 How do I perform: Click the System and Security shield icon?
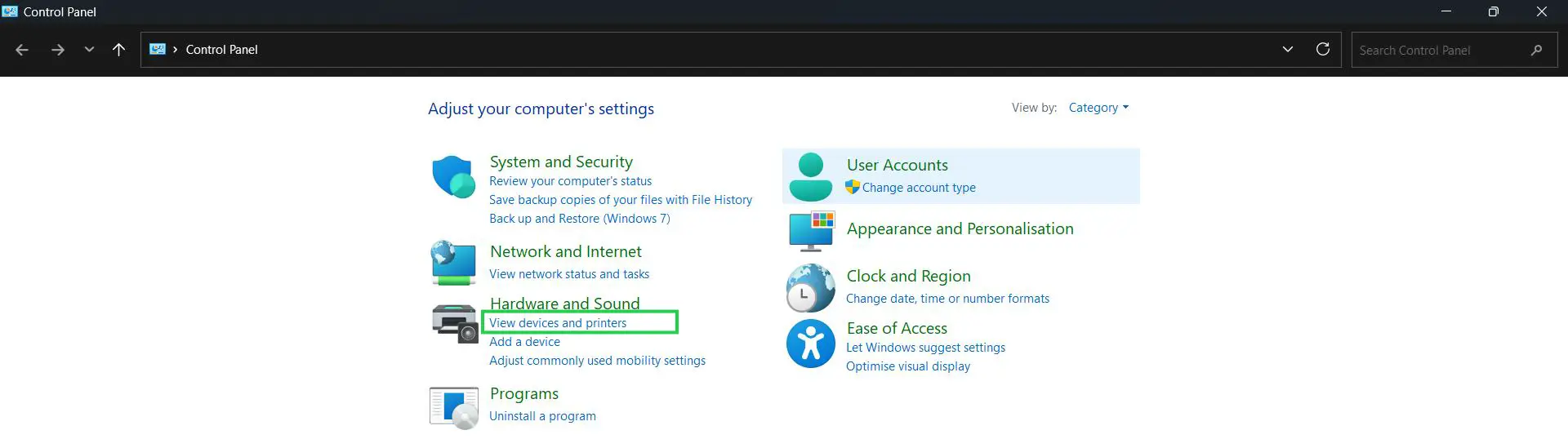click(x=453, y=176)
